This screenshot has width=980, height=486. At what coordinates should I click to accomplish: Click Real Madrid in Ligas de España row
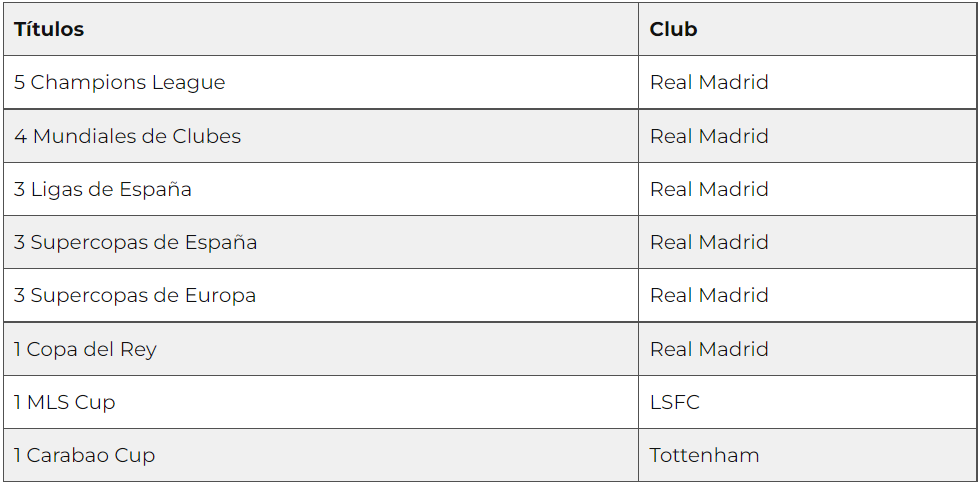[709, 189]
